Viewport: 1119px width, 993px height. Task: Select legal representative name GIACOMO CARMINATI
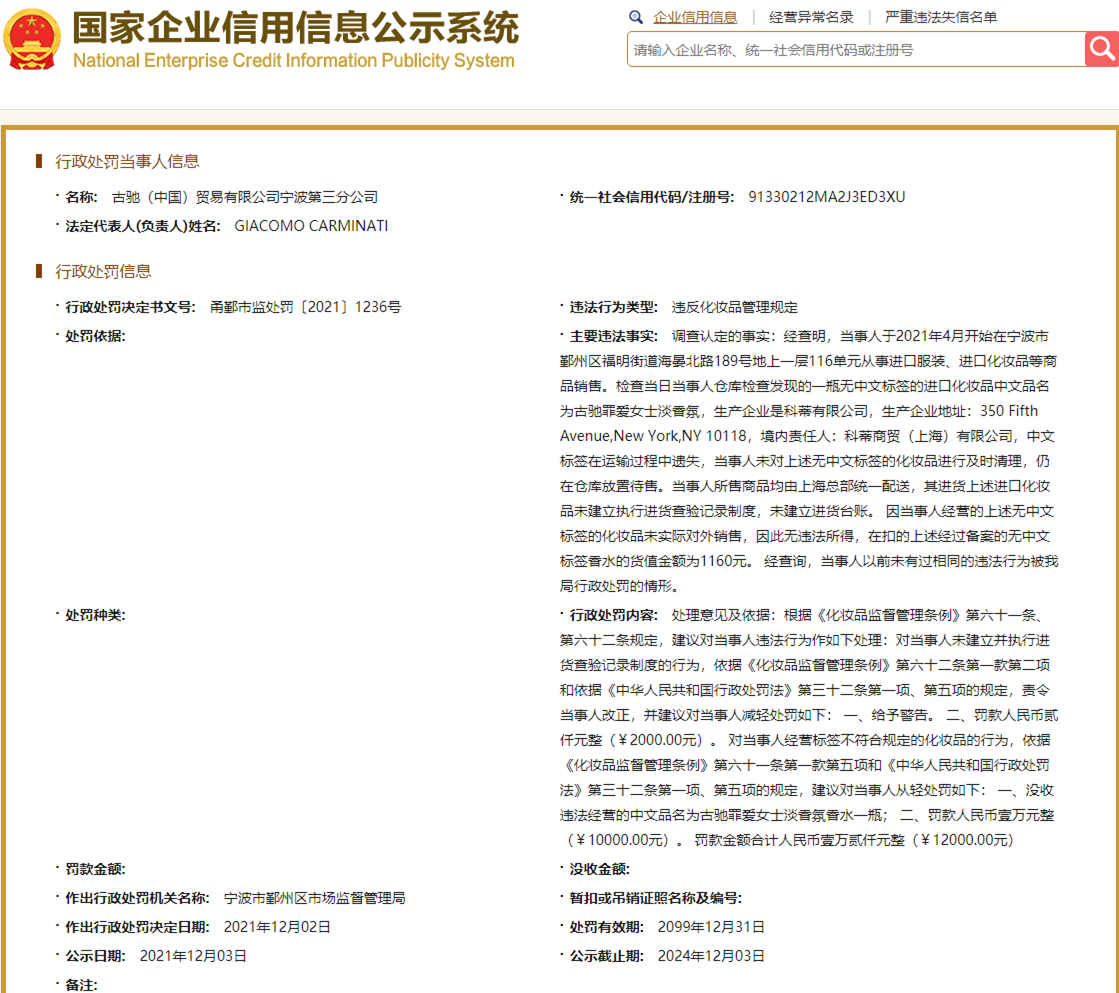pyautogui.click(x=311, y=226)
